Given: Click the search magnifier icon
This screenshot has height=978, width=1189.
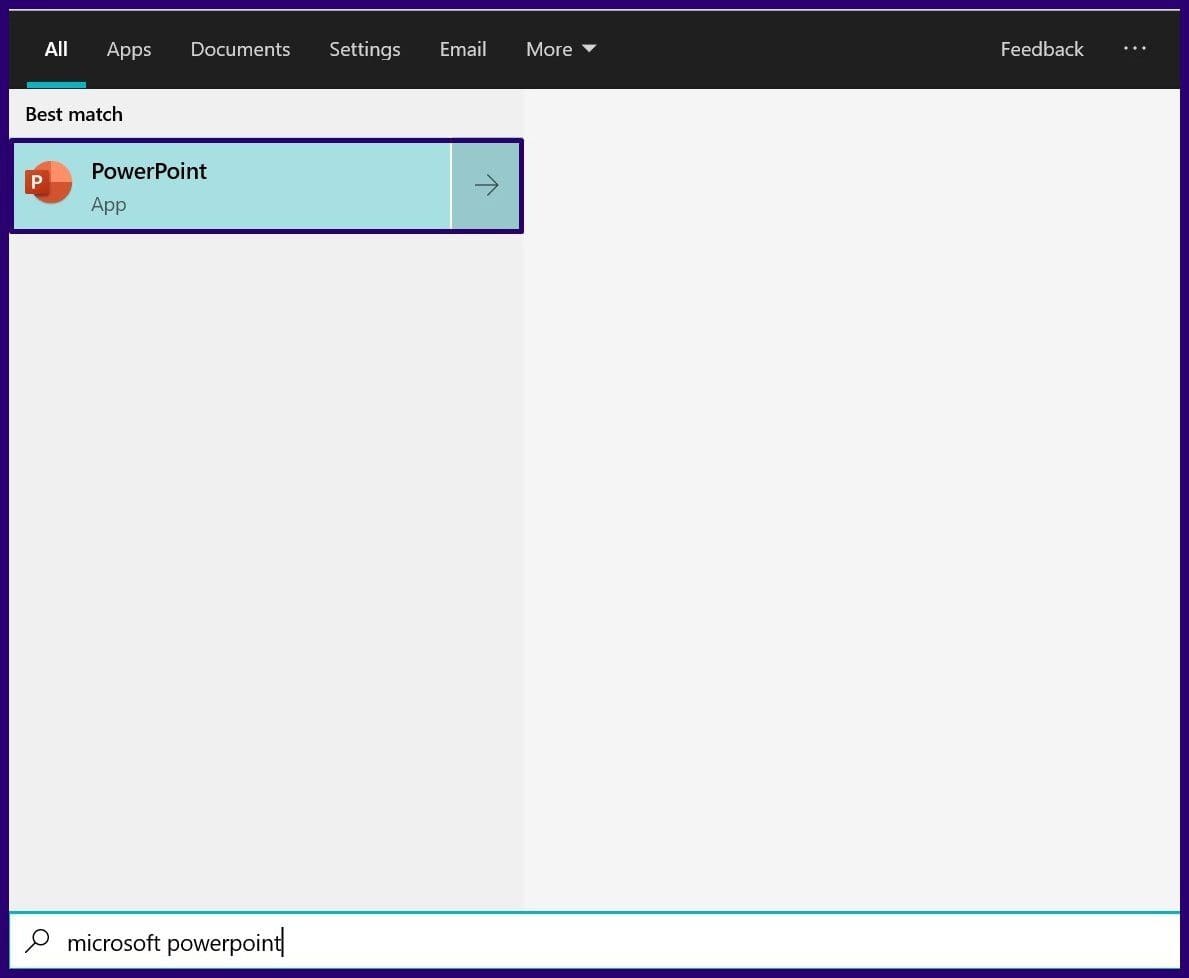Looking at the screenshot, I should pos(37,942).
